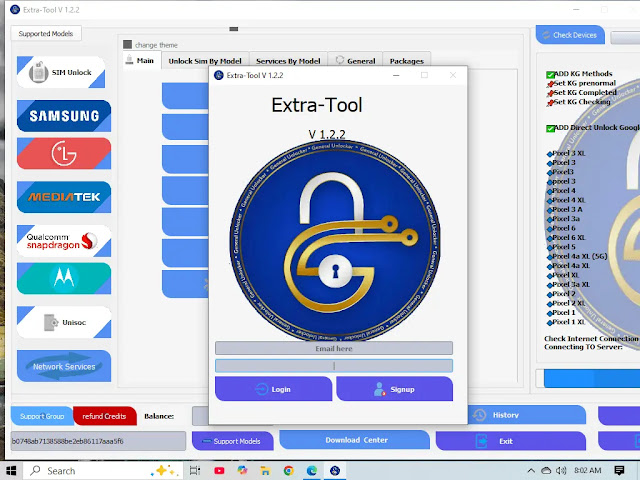Switch to the Main tab

coord(140,60)
